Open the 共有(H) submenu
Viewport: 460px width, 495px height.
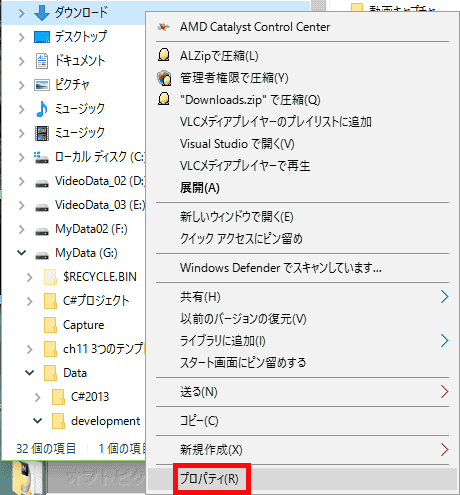(302, 297)
